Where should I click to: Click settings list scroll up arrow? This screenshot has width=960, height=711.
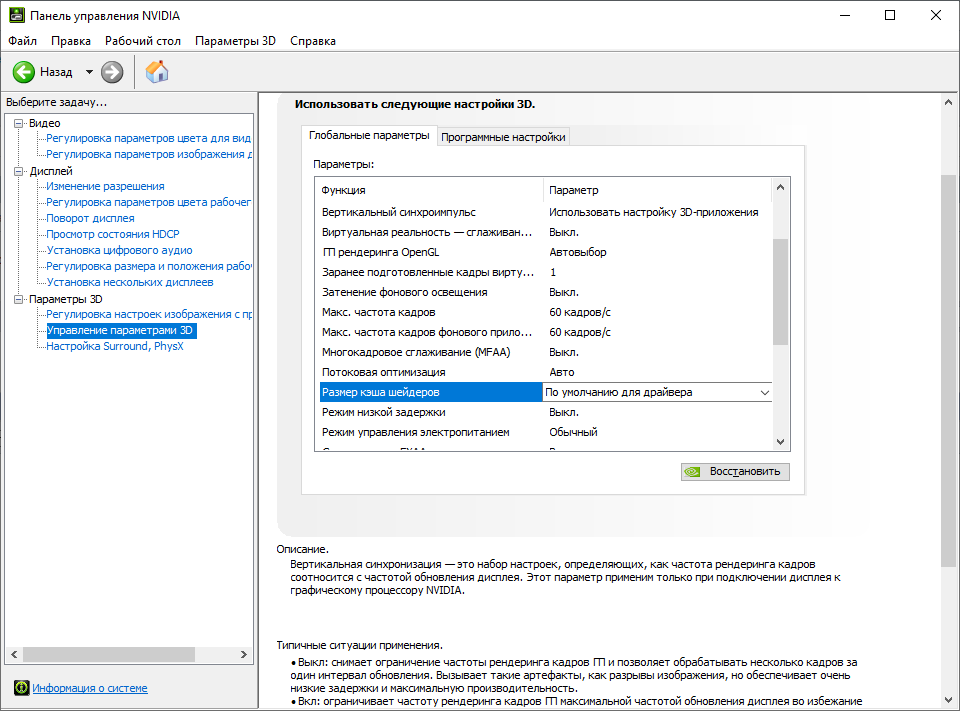pos(780,187)
